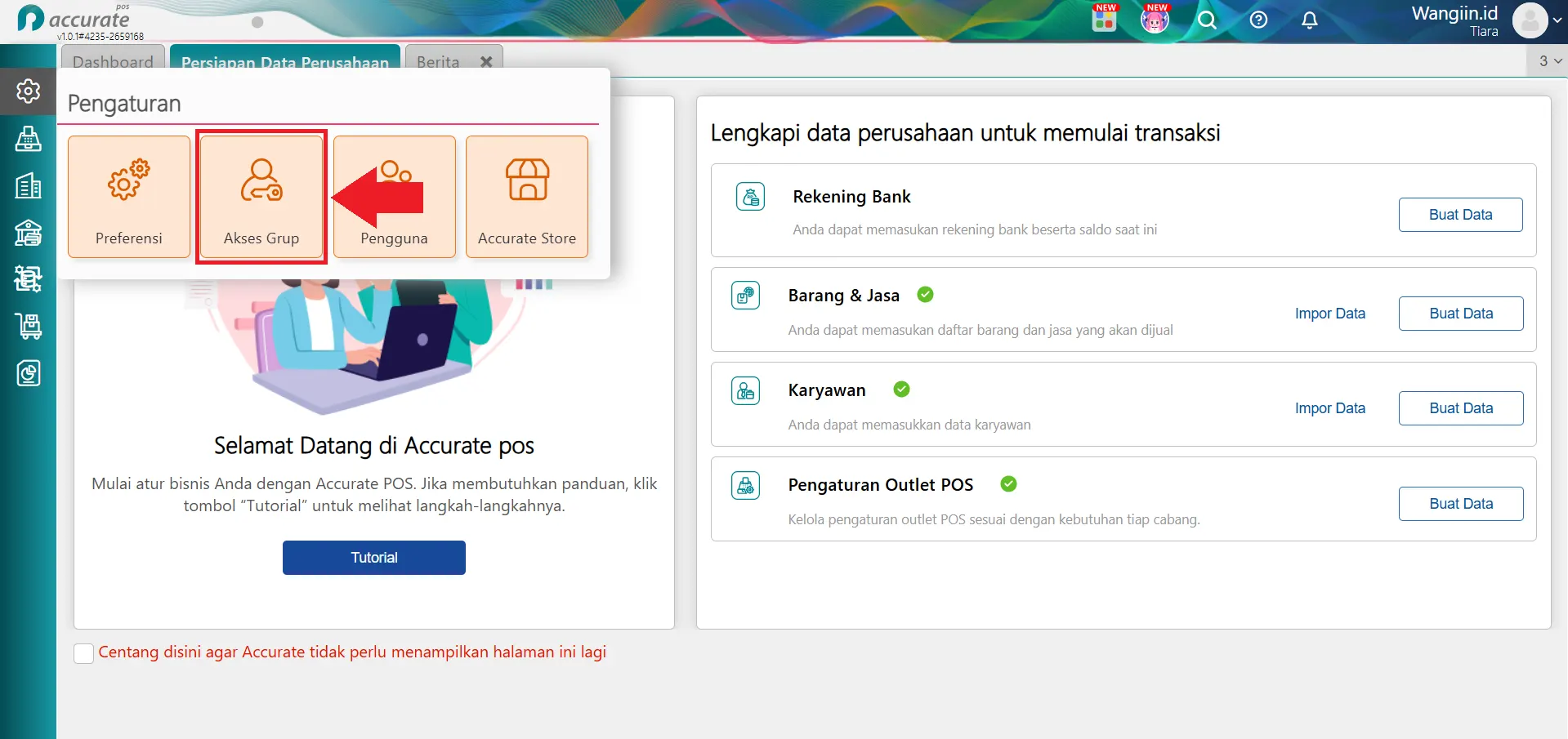Click the Pengaturan Outlet POS title text
Image resolution: width=1568 pixels, height=739 pixels.
[x=880, y=485]
